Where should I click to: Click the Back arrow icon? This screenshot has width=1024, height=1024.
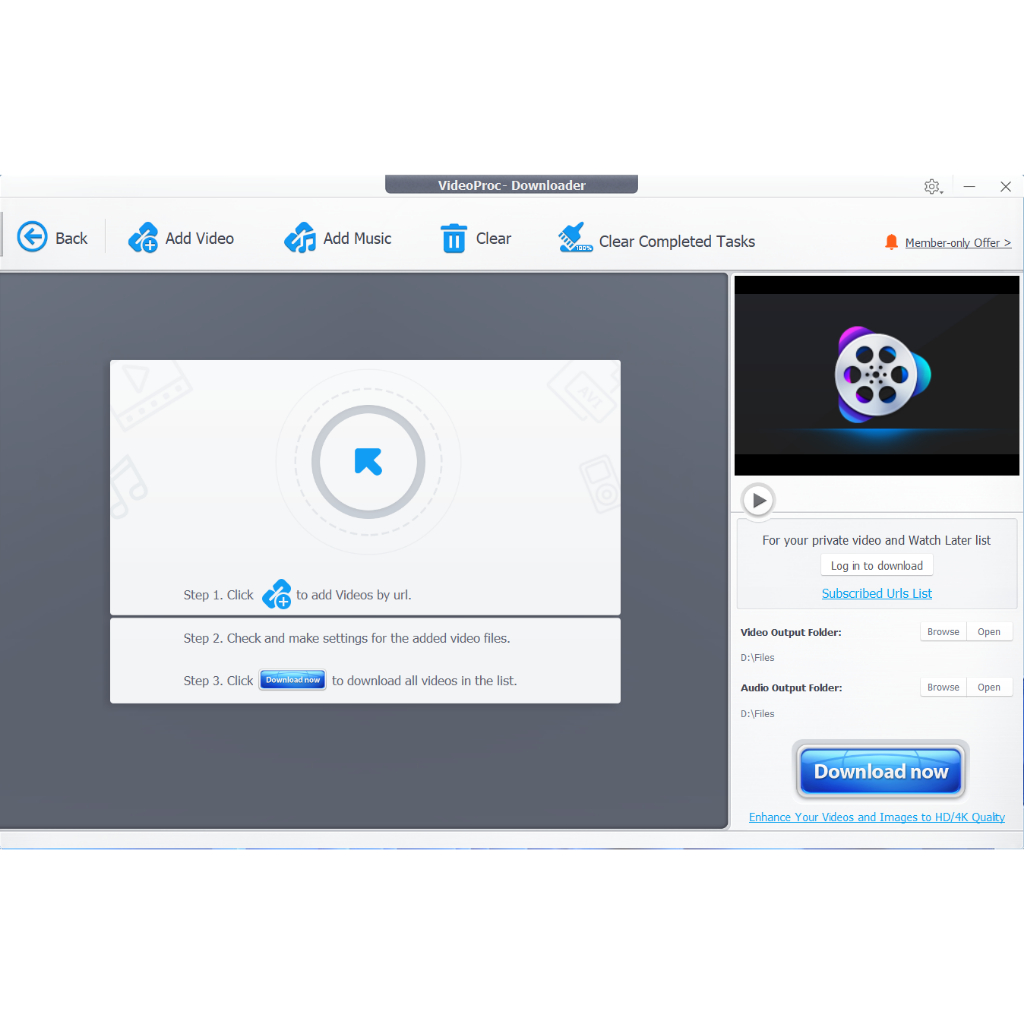point(32,237)
